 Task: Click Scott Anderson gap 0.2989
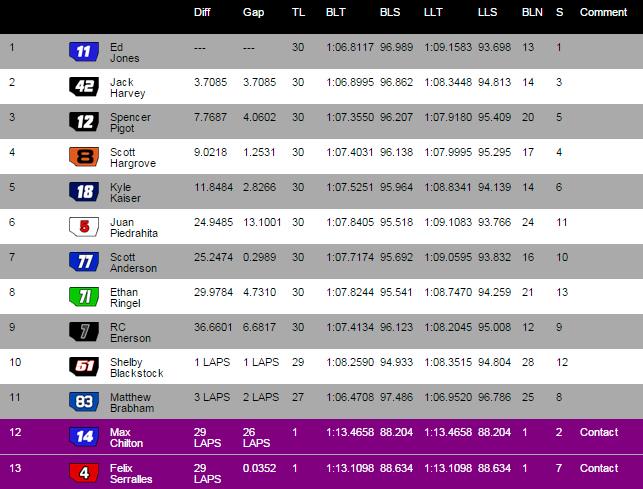(259, 258)
